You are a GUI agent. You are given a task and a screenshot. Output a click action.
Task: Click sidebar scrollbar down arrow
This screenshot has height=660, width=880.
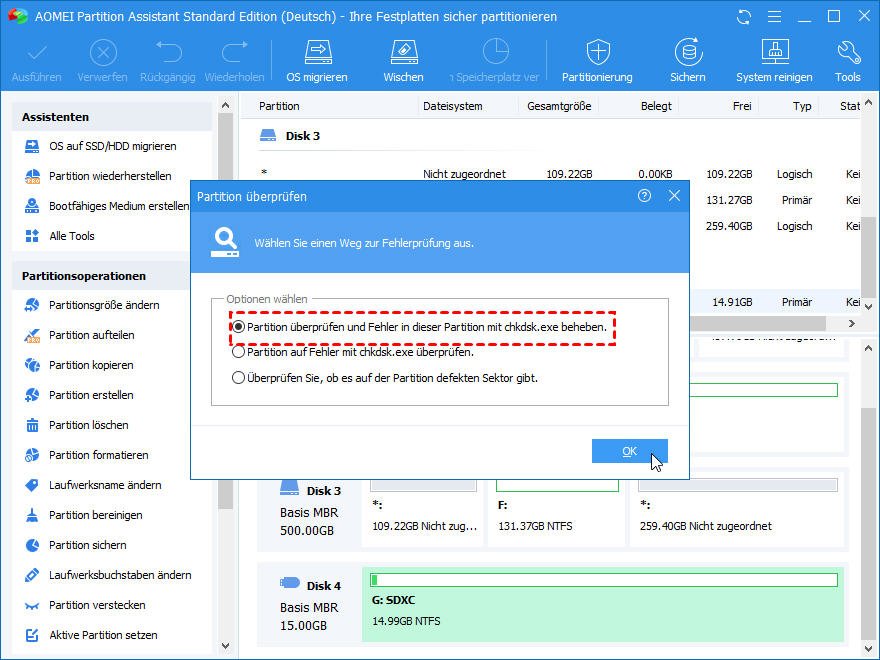(x=226, y=646)
